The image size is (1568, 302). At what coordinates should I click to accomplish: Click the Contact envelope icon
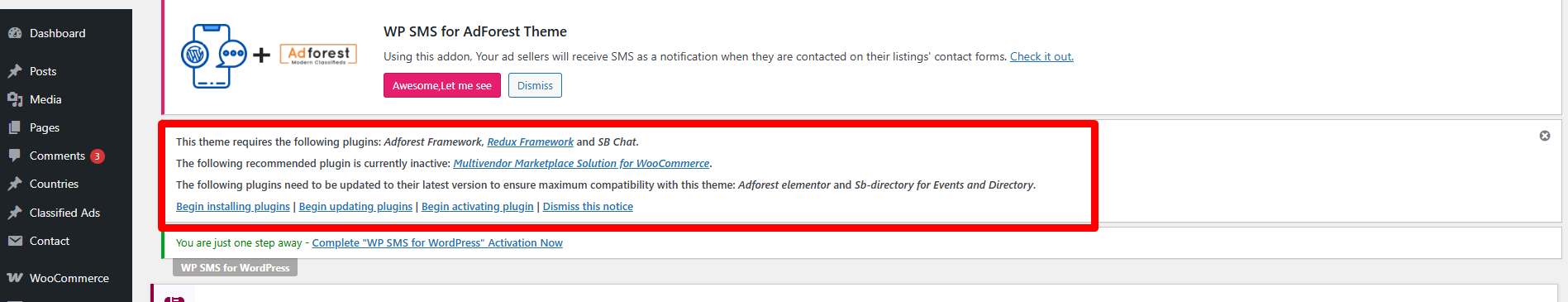coord(15,241)
